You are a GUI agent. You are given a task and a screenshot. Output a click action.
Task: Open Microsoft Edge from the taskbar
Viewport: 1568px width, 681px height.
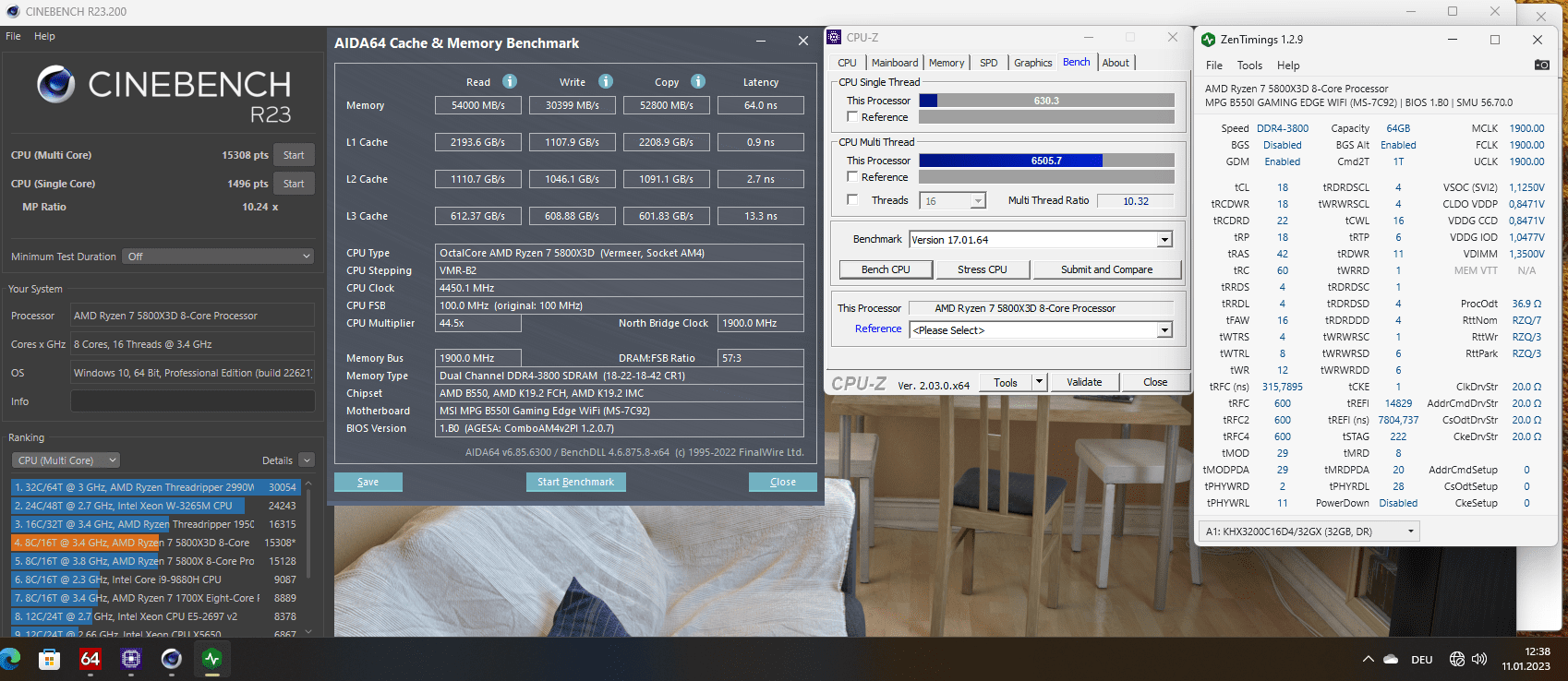(10, 659)
